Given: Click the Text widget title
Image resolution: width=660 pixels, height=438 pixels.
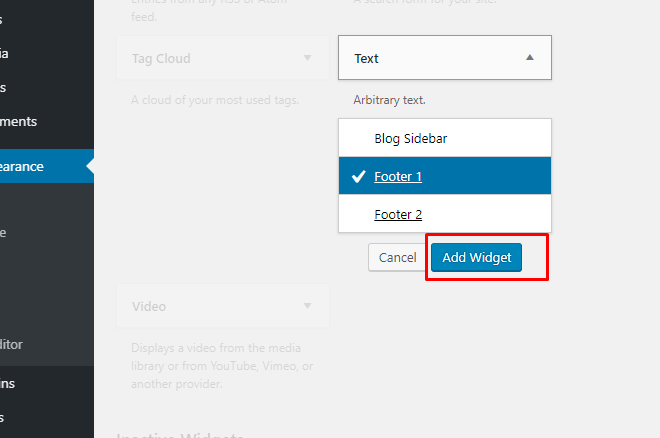Looking at the screenshot, I should pyautogui.click(x=366, y=58).
